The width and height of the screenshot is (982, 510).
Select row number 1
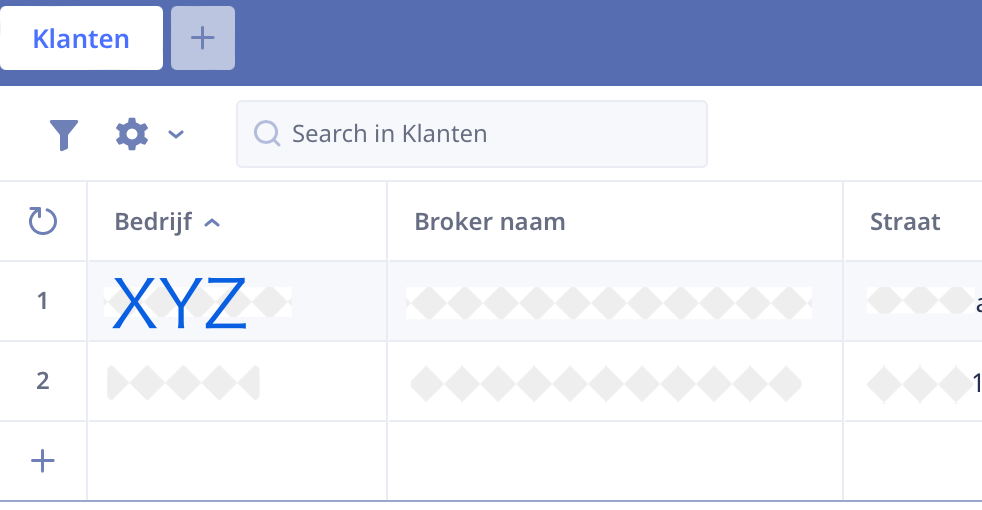[x=43, y=301]
